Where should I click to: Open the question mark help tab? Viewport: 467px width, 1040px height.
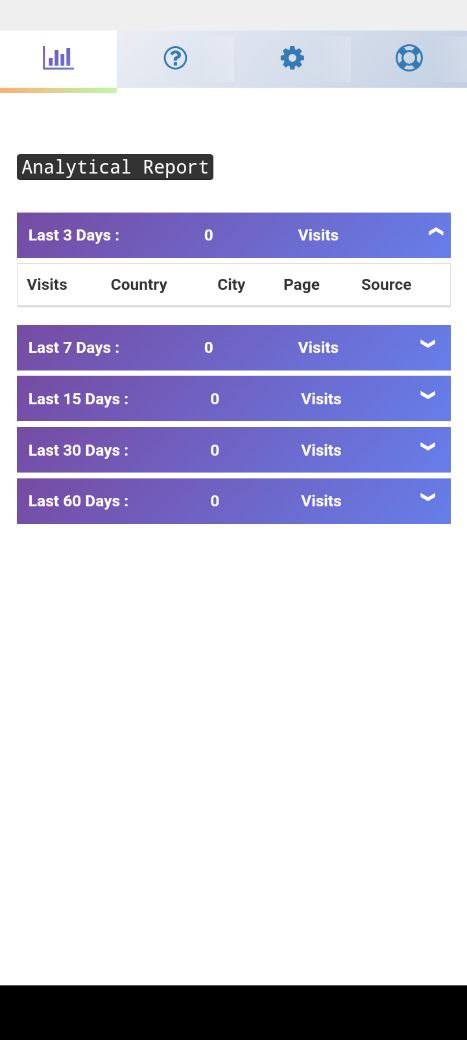pyautogui.click(x=175, y=58)
